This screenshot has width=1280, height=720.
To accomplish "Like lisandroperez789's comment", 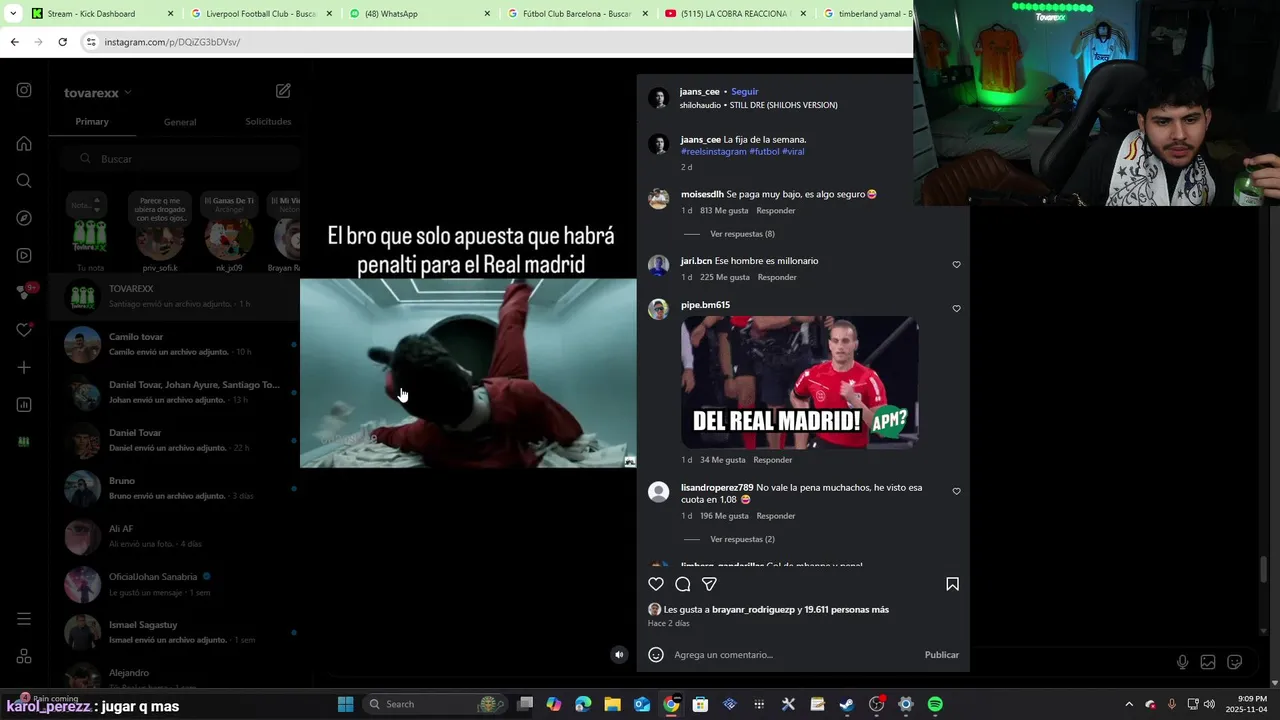I will pos(956,492).
